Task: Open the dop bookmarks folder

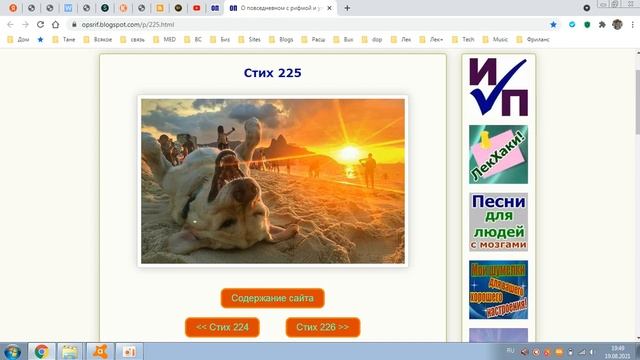Action: (372, 40)
